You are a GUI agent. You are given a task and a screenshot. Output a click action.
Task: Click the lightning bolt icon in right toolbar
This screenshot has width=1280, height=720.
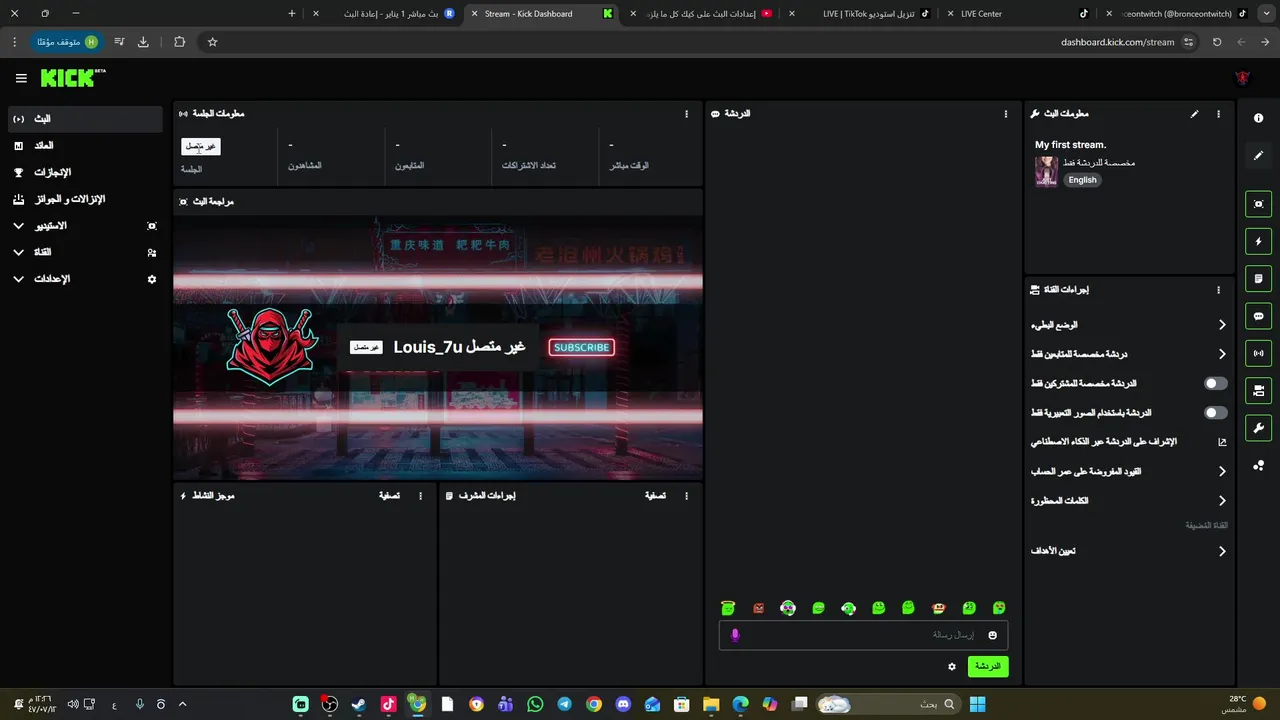point(1258,241)
